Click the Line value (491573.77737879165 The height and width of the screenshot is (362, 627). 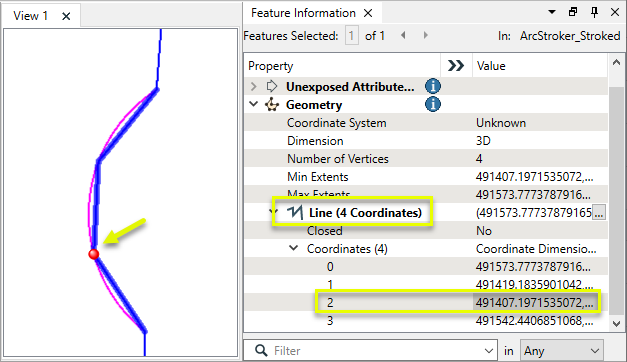(533, 212)
